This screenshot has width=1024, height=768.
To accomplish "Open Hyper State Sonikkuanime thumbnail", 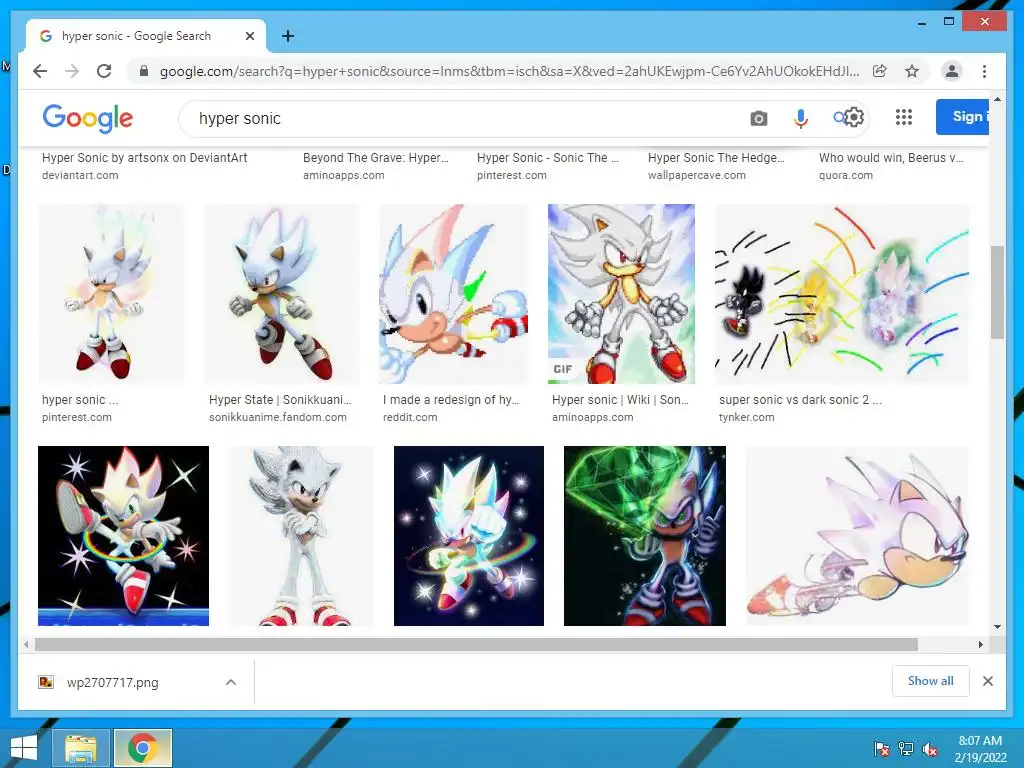I will click(x=281, y=294).
